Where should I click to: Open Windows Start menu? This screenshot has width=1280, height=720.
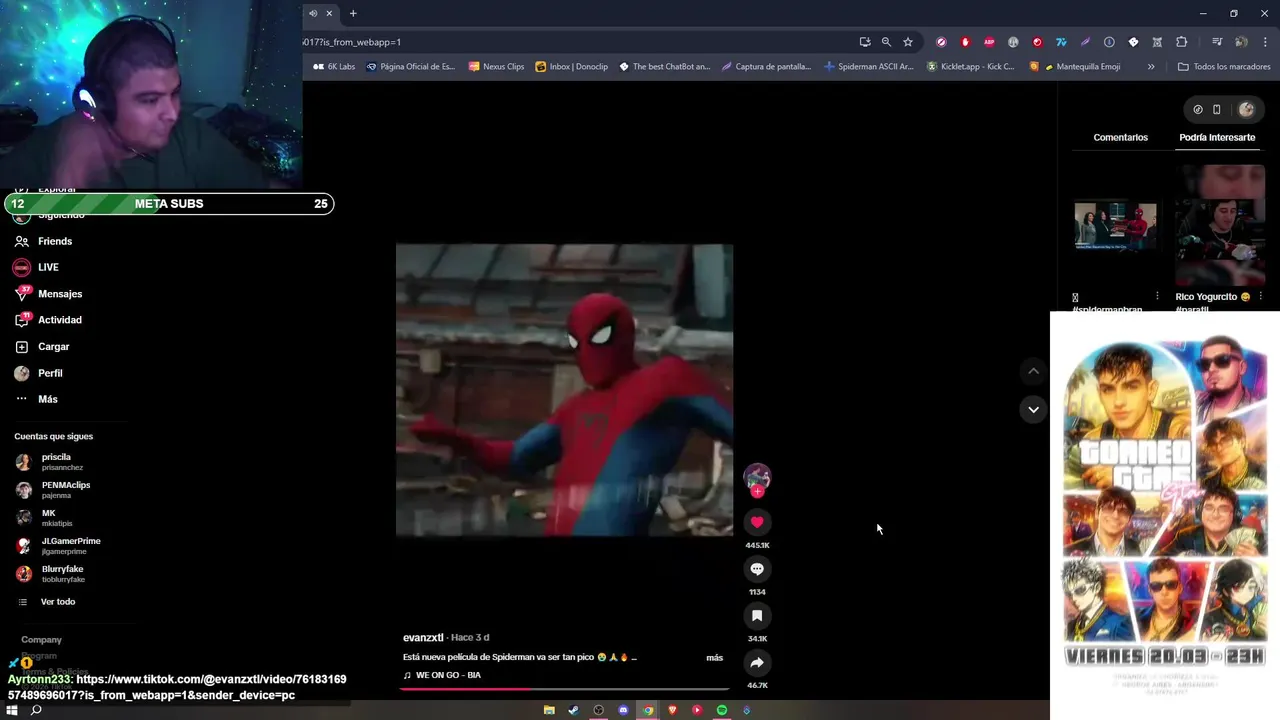pyautogui.click(x=13, y=710)
